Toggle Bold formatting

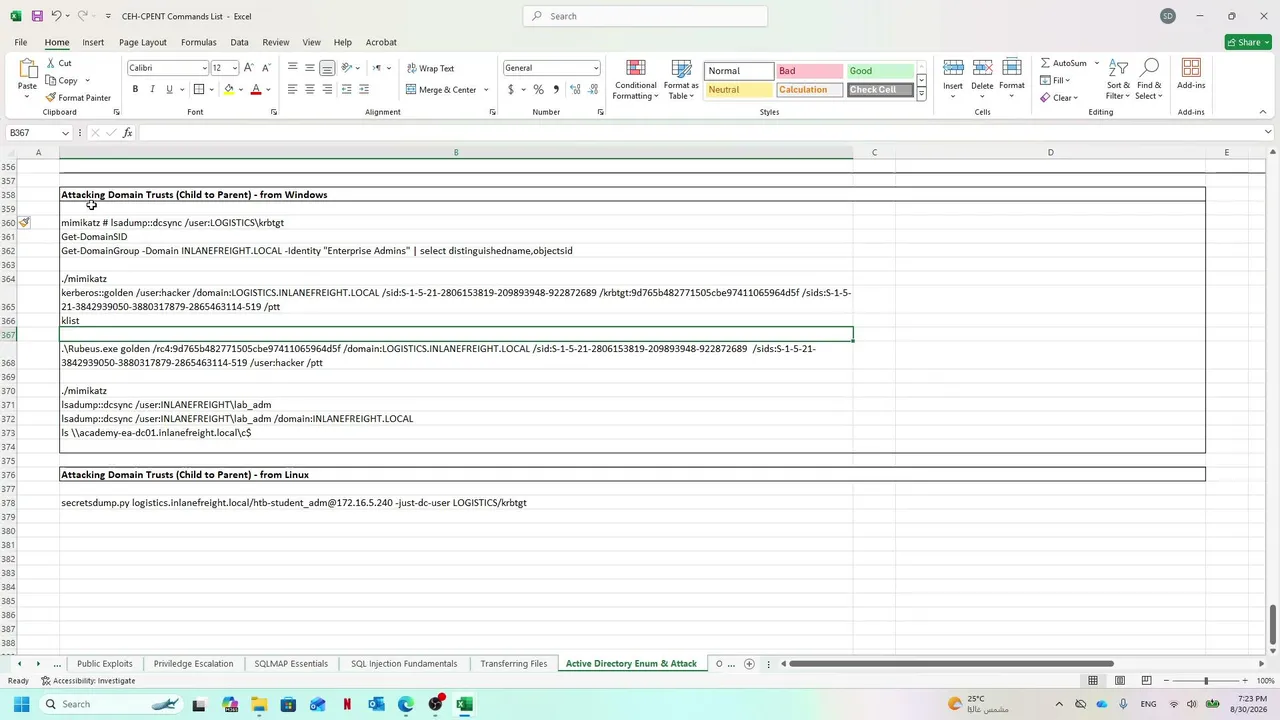coord(135,90)
